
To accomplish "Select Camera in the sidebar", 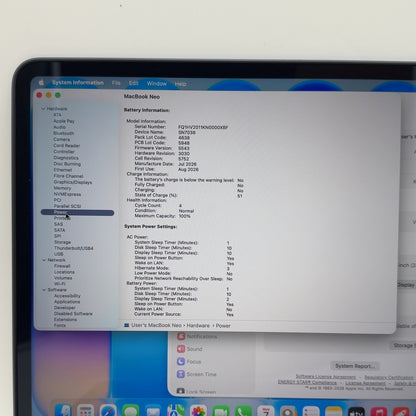I will pyautogui.click(x=62, y=139).
